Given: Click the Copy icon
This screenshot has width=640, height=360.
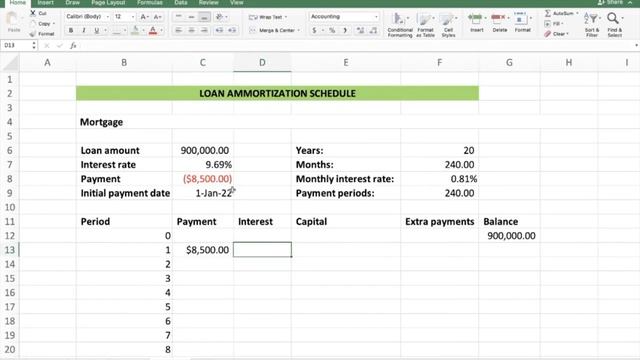Looking at the screenshot, I should pos(33,24).
